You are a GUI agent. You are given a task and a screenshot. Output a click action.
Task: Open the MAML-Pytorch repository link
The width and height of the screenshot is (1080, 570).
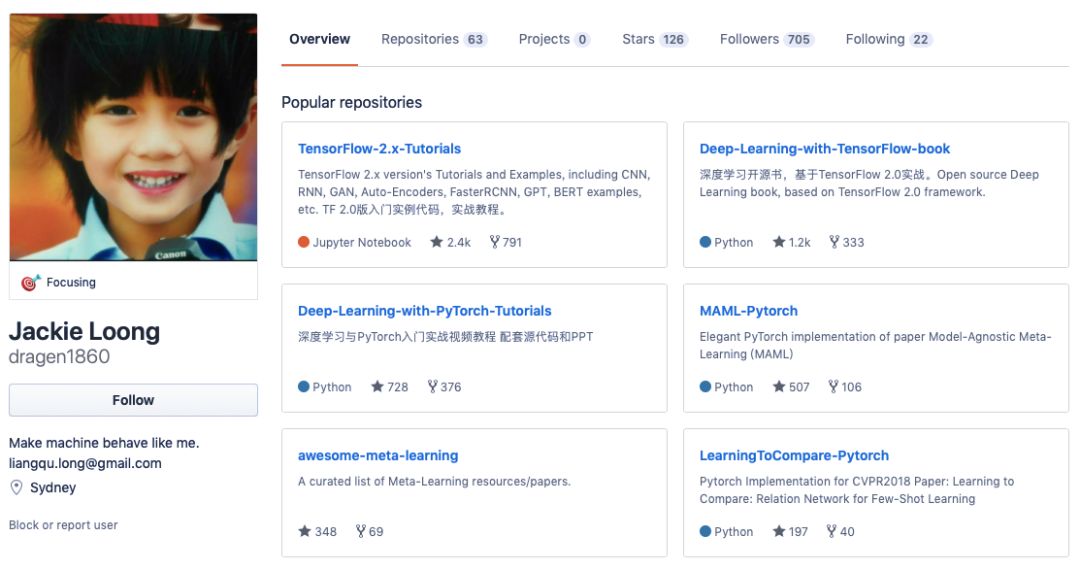tap(748, 311)
